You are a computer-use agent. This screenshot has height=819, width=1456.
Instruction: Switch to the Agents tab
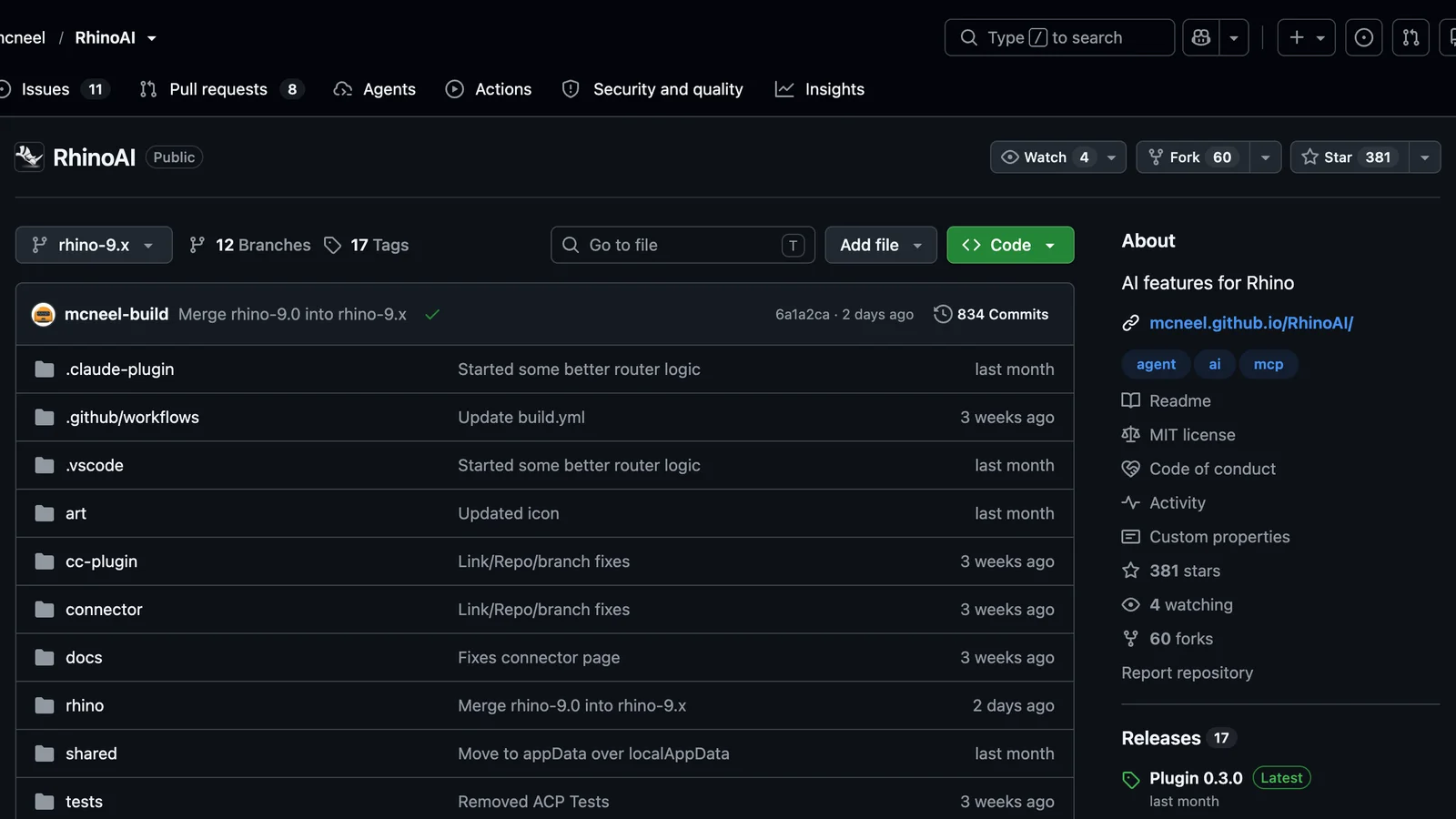(x=375, y=89)
